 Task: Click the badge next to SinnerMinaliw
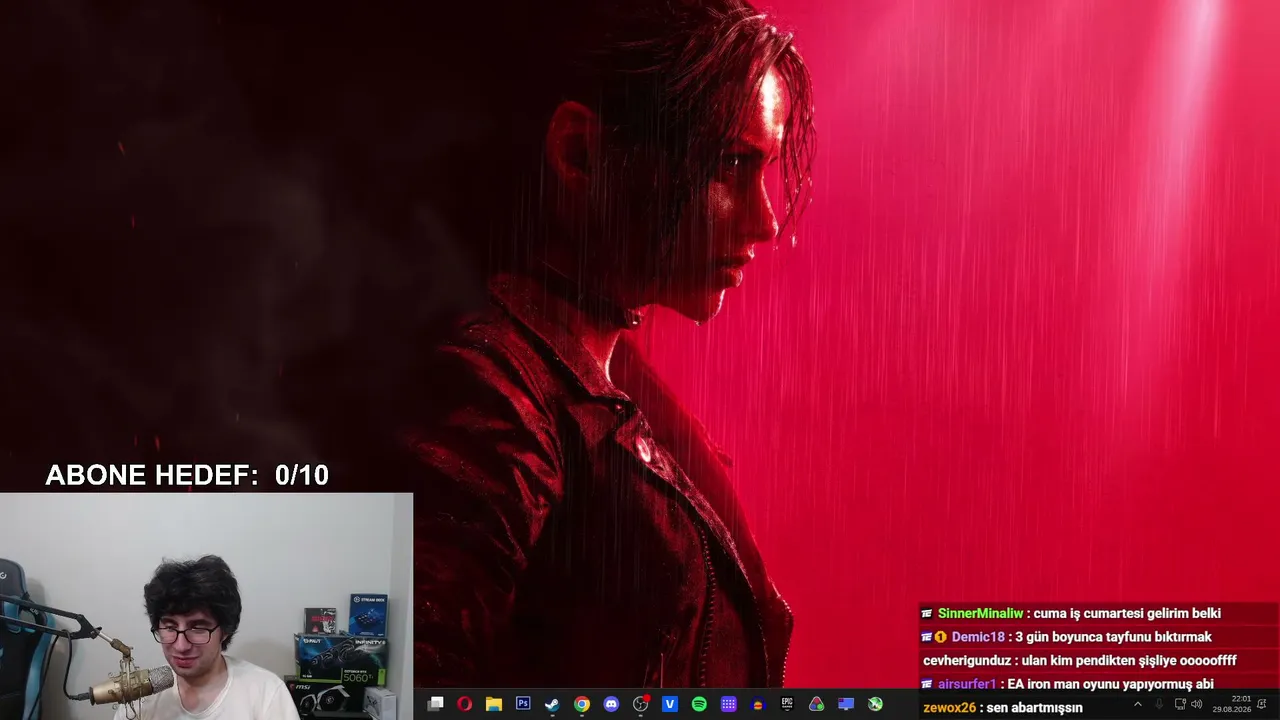tap(927, 613)
